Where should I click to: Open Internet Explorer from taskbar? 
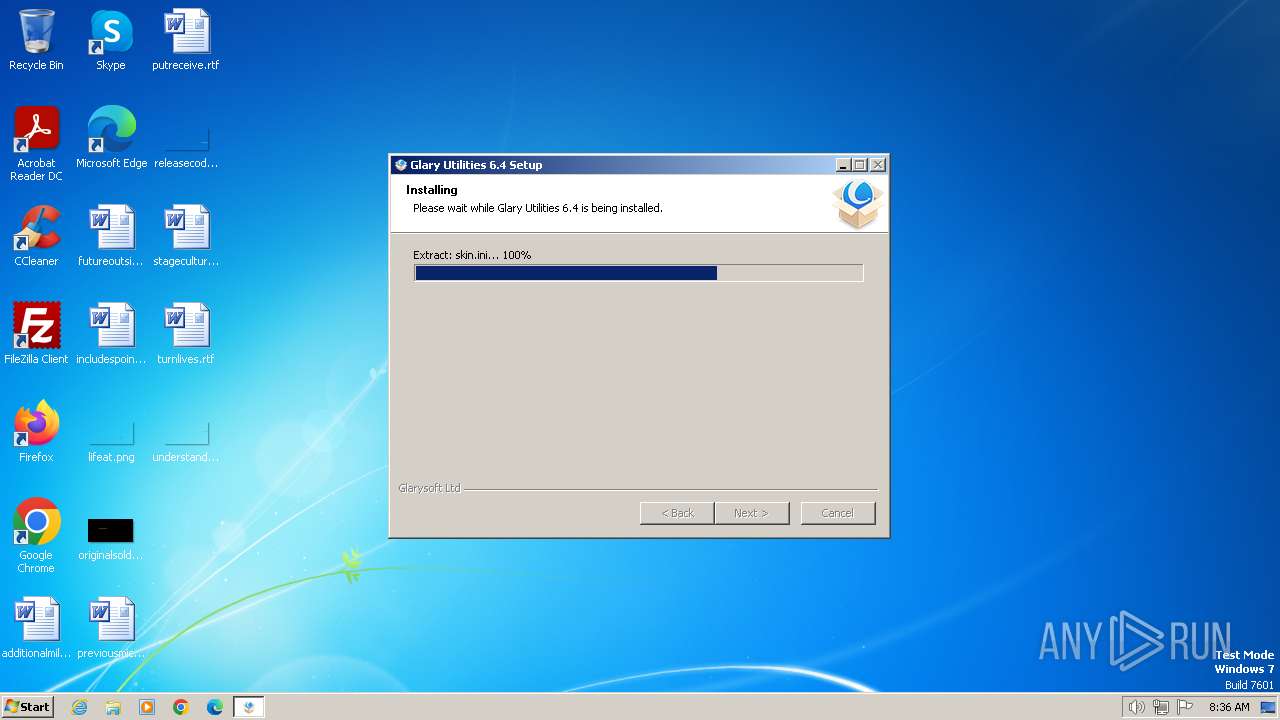pyautogui.click(x=79, y=707)
